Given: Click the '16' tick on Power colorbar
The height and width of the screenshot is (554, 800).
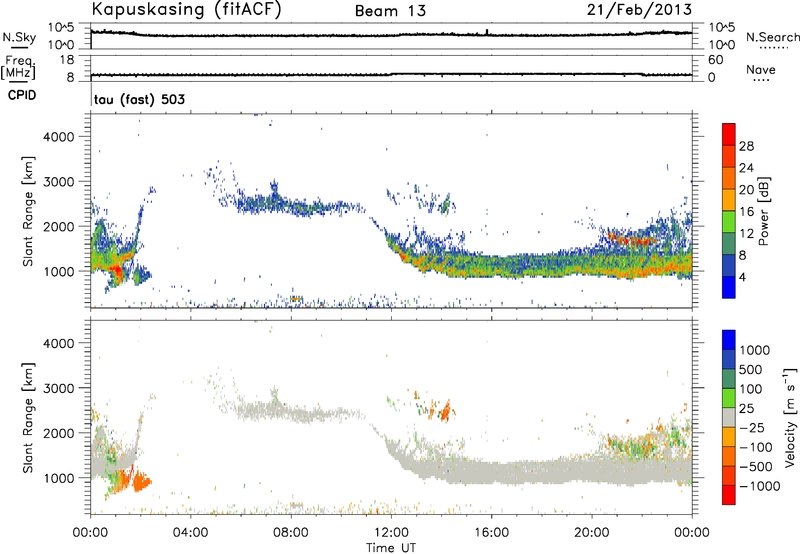Looking at the screenshot, I should click(x=746, y=212).
